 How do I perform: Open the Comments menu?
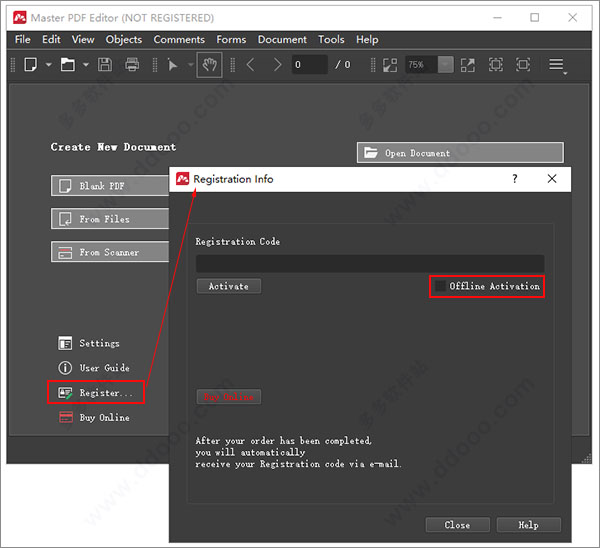click(x=179, y=40)
